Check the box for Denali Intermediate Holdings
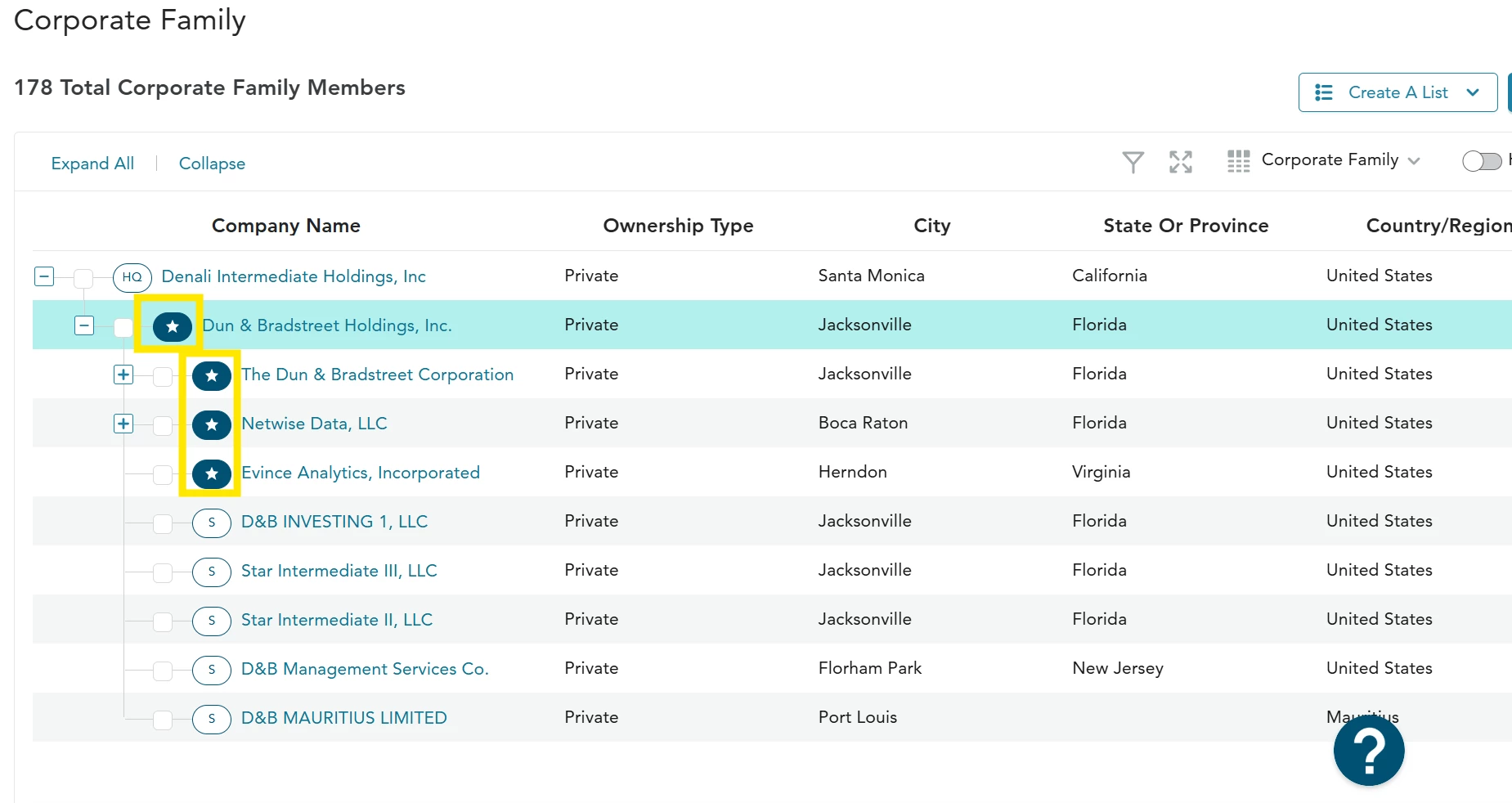Image resolution: width=1512 pixels, height=803 pixels. point(83,278)
